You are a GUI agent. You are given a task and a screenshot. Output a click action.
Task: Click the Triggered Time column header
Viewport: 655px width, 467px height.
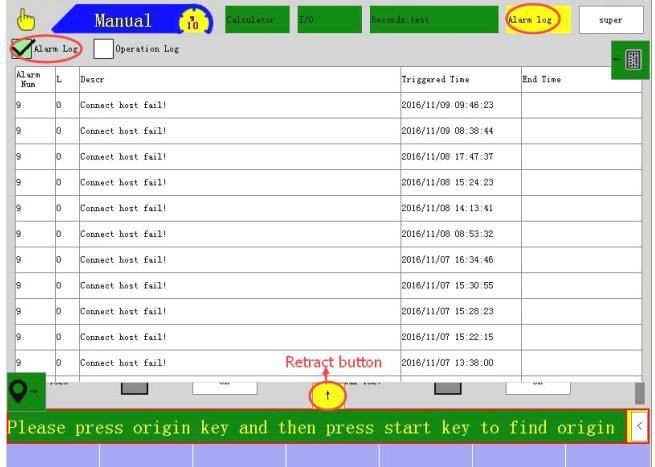[x=458, y=78]
